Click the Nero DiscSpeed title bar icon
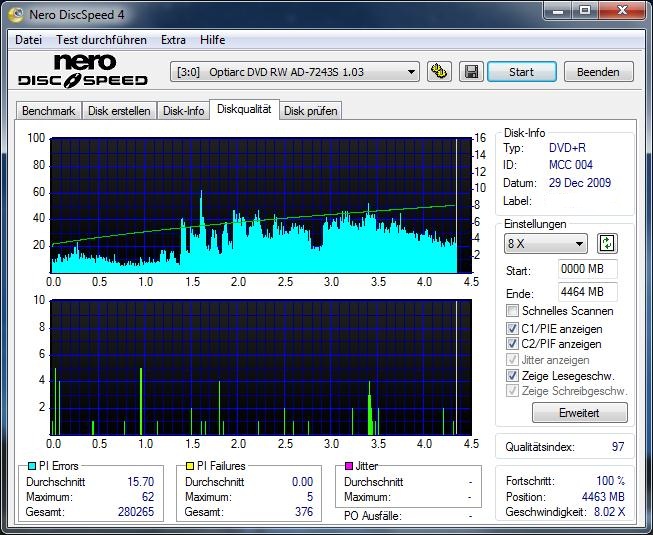The image size is (653, 535). [15, 12]
